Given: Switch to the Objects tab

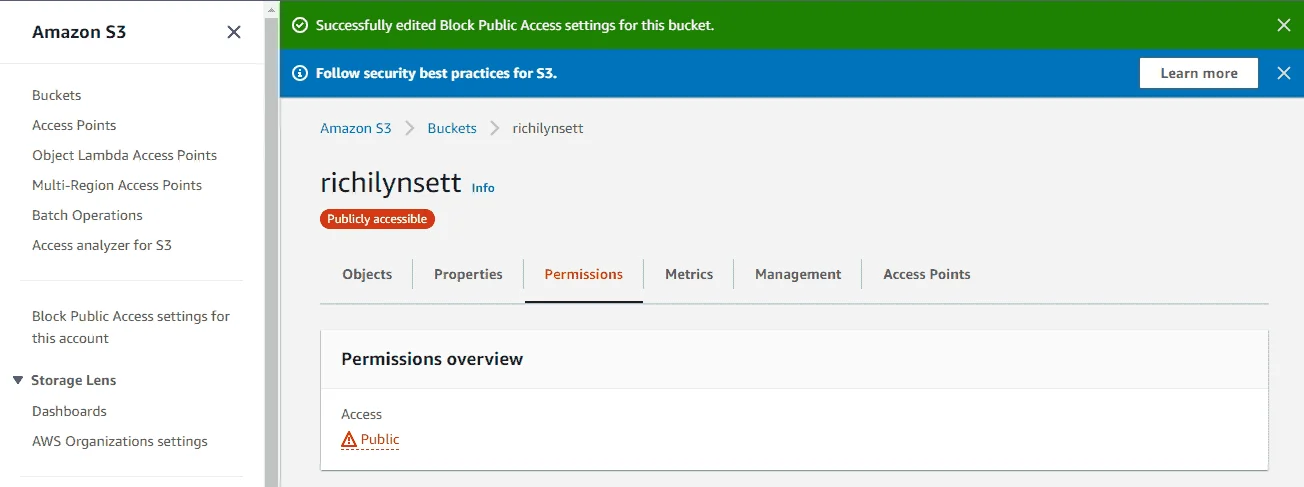Looking at the screenshot, I should 367,274.
